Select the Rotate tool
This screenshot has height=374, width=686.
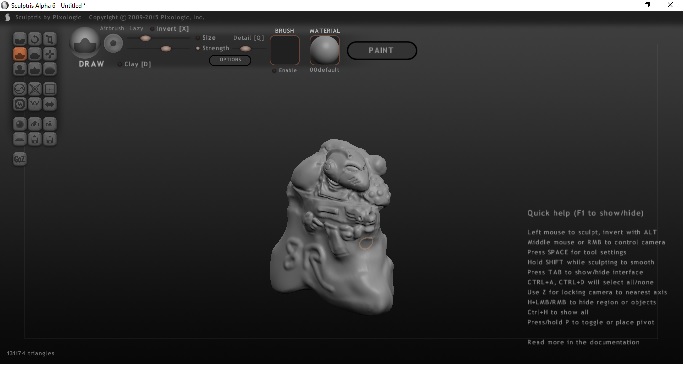[x=35, y=39]
